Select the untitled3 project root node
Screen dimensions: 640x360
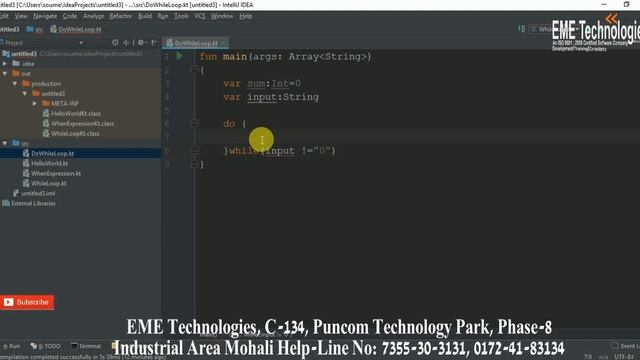[x=24, y=53]
